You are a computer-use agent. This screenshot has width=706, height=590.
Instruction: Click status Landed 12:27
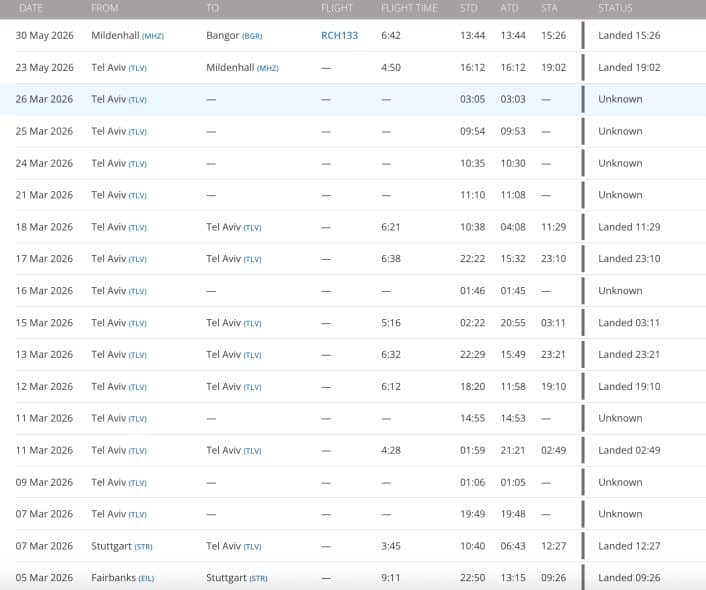(x=629, y=546)
